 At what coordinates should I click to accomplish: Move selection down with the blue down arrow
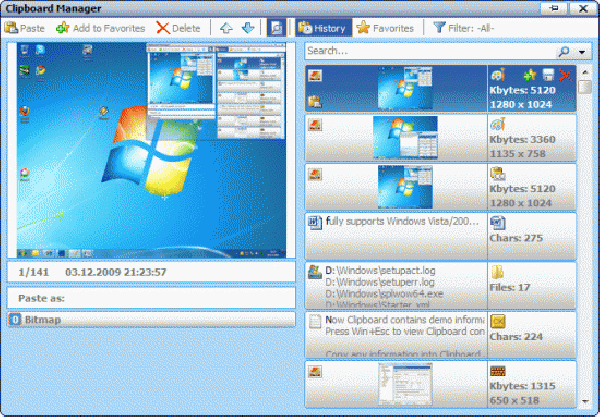pyautogui.click(x=248, y=28)
